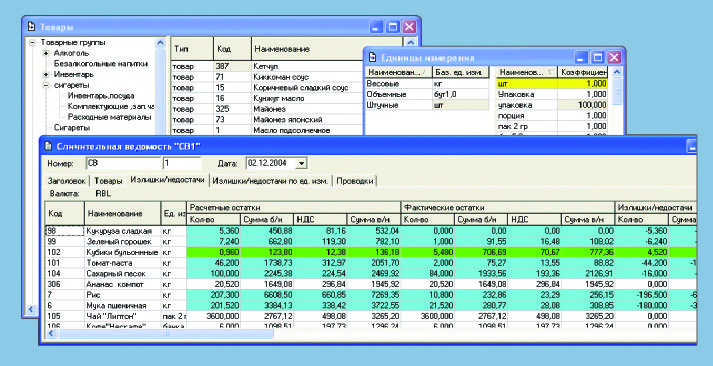
Task: Open Излишки/недостачи по ед. изм. tab
Action: coord(270,180)
